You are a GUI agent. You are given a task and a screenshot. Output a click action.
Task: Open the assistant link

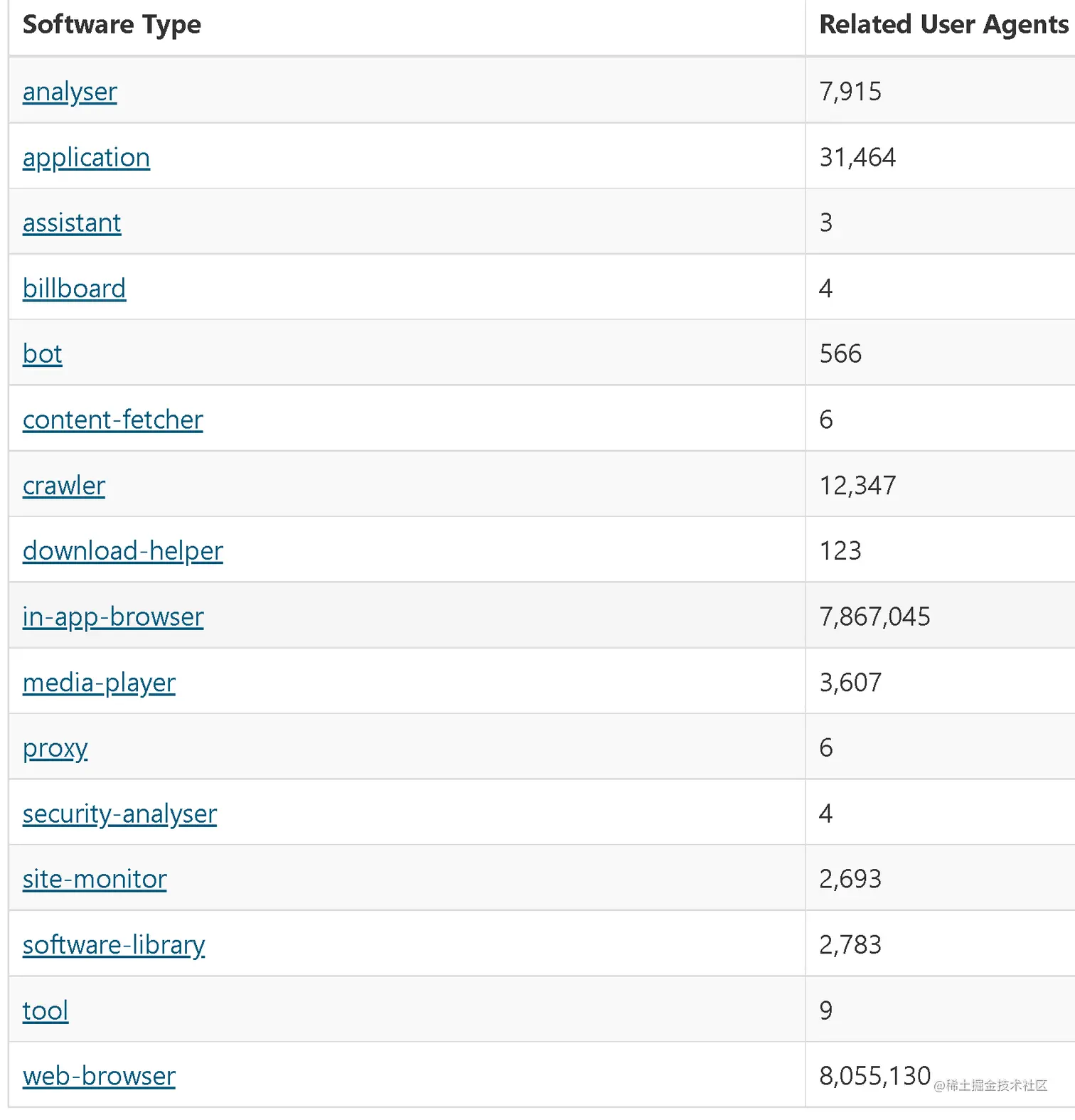72,223
